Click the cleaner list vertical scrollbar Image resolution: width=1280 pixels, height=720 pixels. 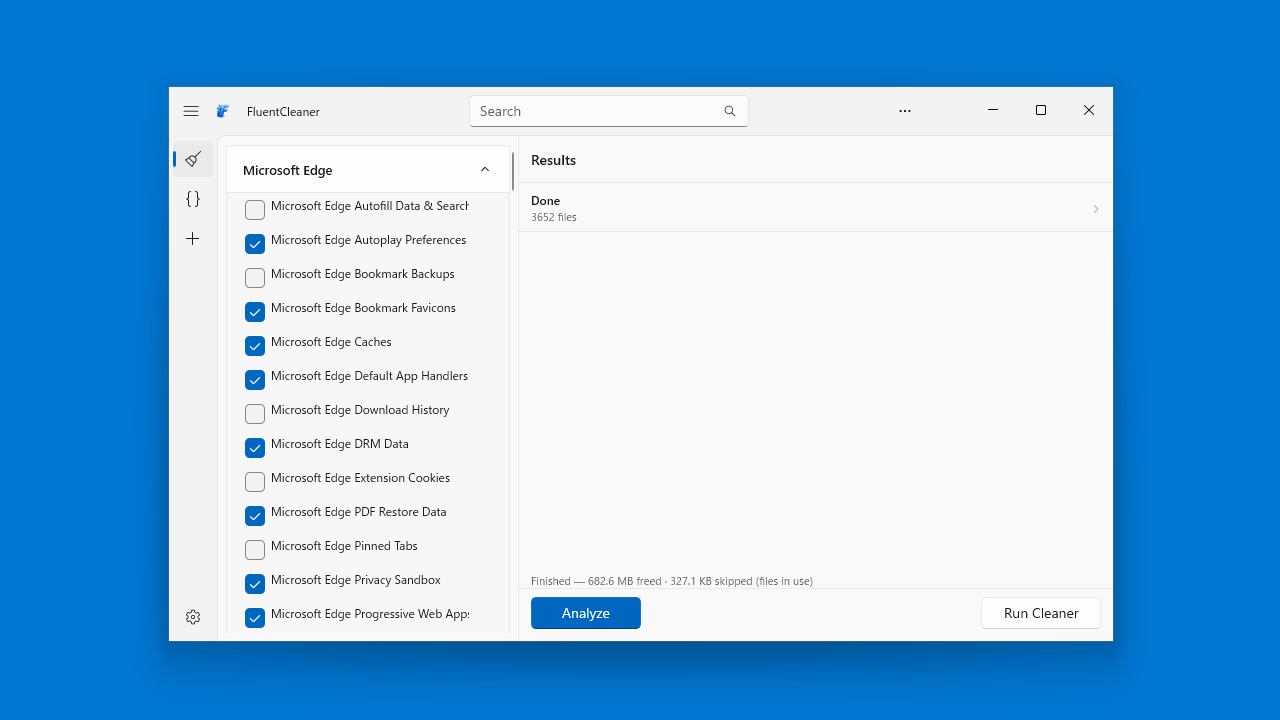[x=513, y=171]
